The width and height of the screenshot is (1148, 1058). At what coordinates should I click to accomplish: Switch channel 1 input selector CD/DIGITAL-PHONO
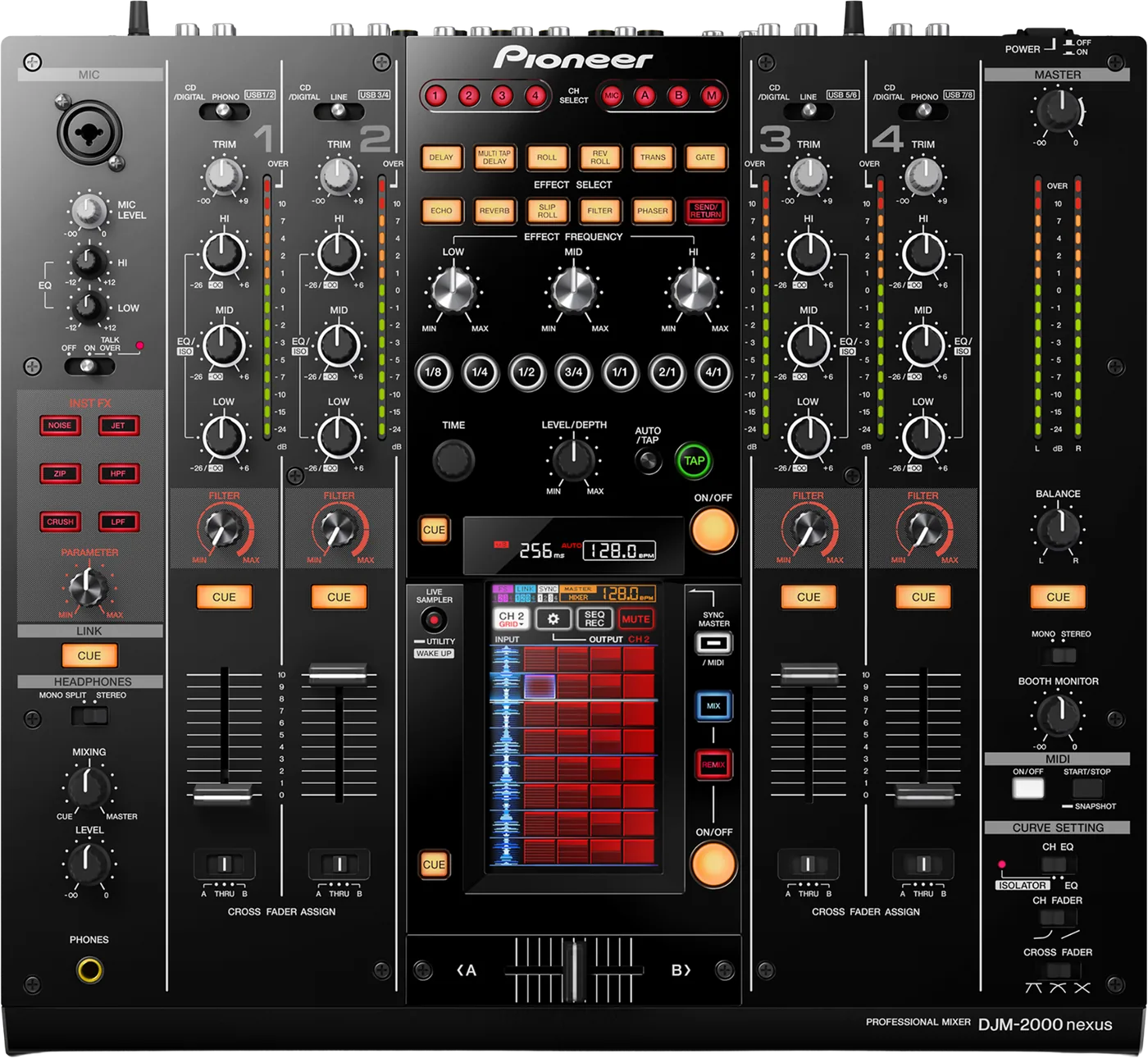tap(224, 111)
